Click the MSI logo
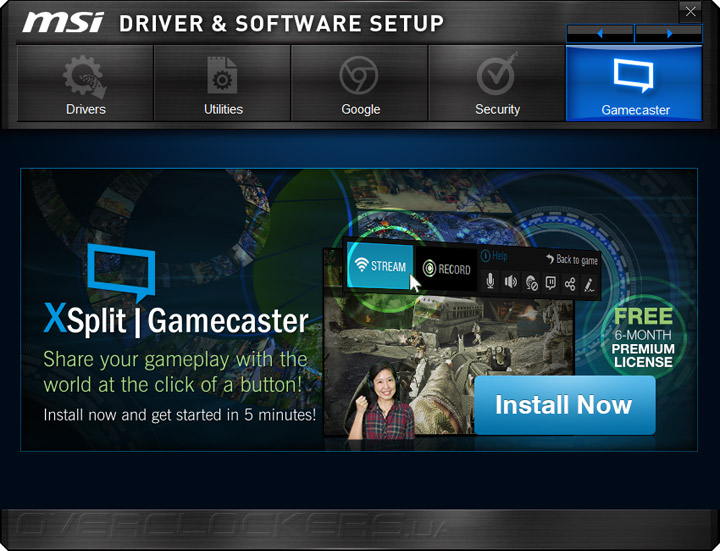This screenshot has height=551, width=720. pos(63,22)
